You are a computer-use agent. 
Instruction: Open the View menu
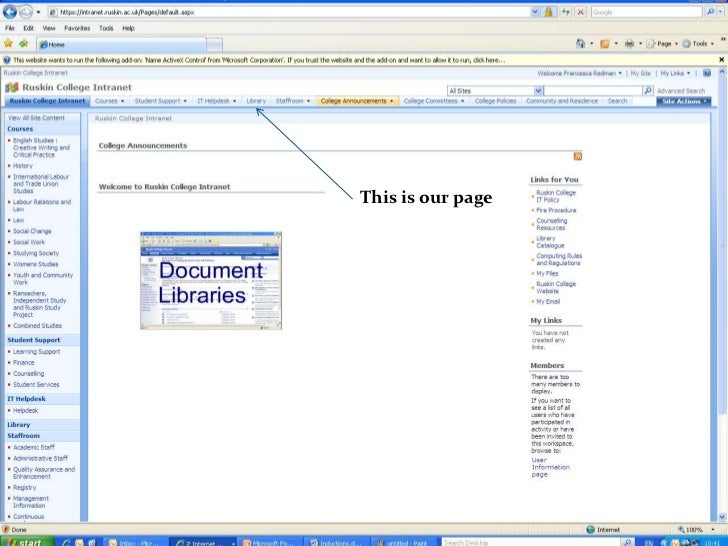49,28
